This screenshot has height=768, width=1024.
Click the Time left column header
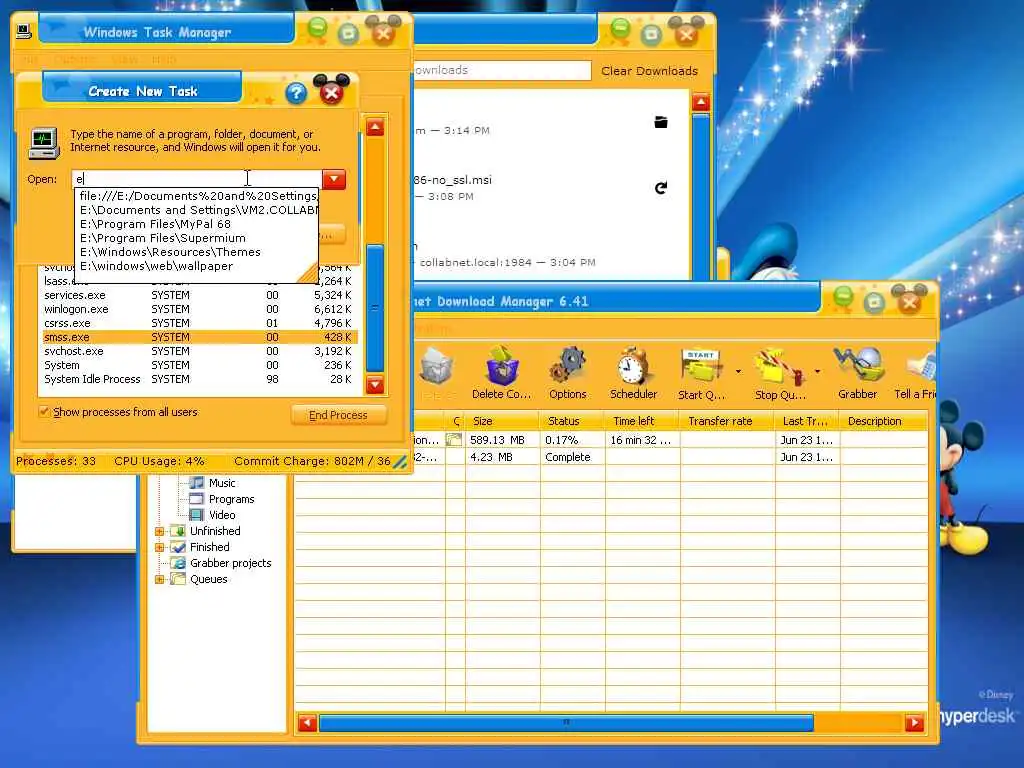[642, 421]
